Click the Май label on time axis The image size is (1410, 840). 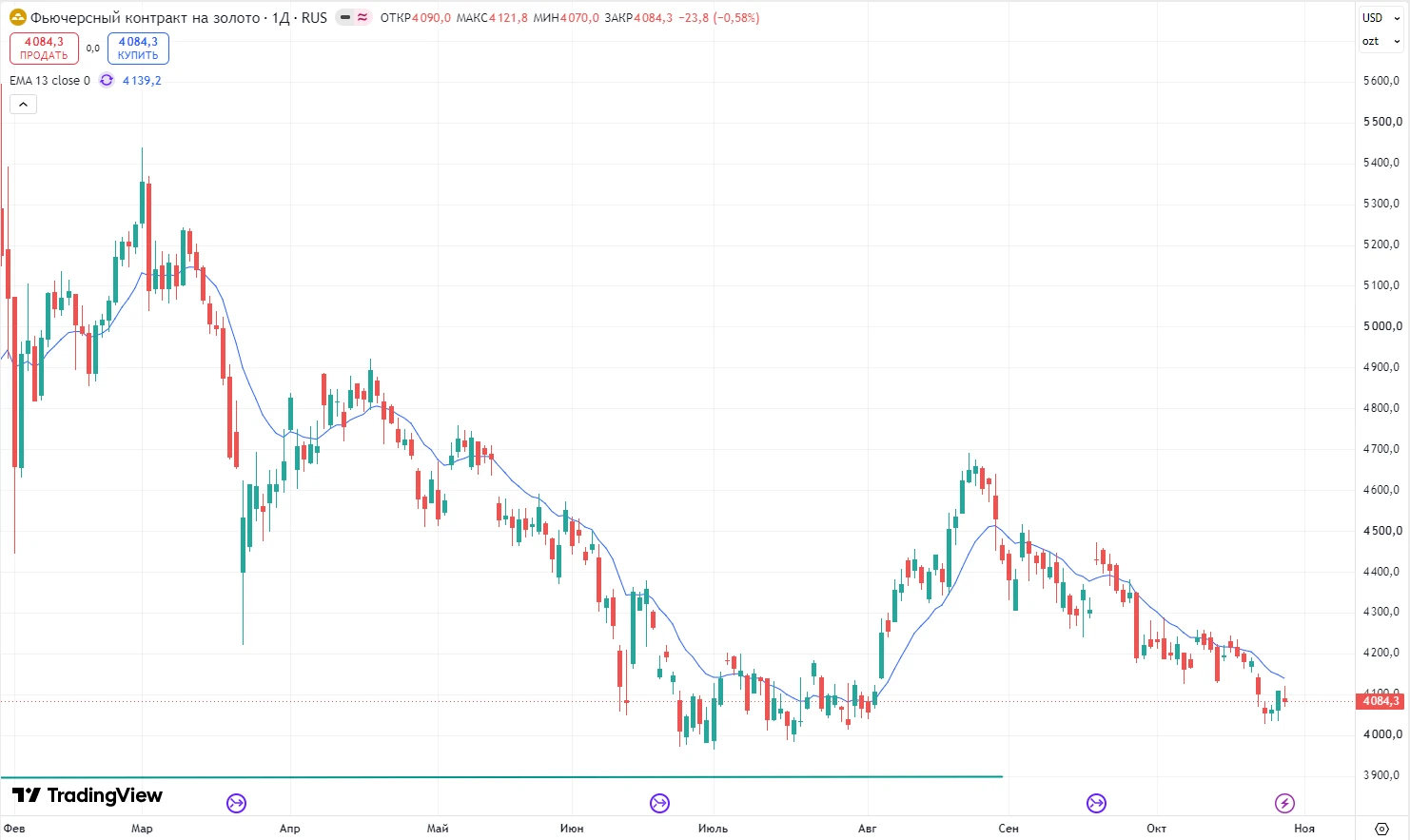[x=438, y=829]
